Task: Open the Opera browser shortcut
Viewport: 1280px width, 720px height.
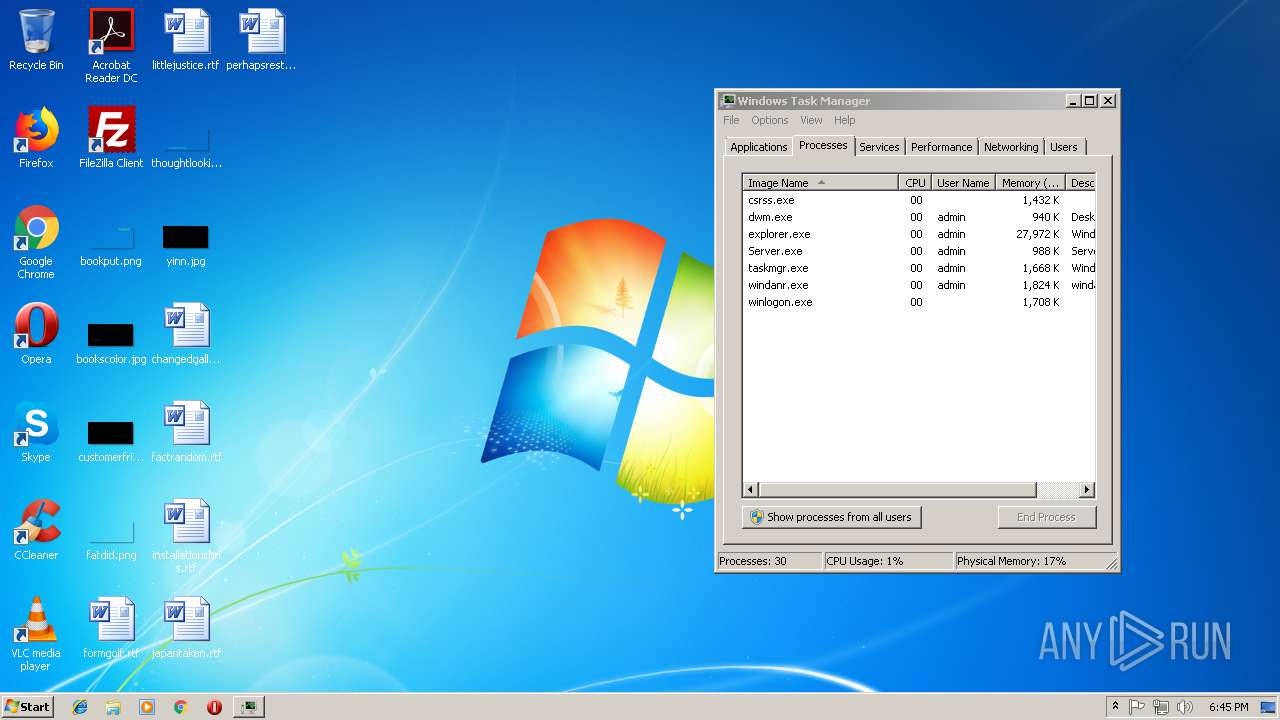Action: coord(36,334)
